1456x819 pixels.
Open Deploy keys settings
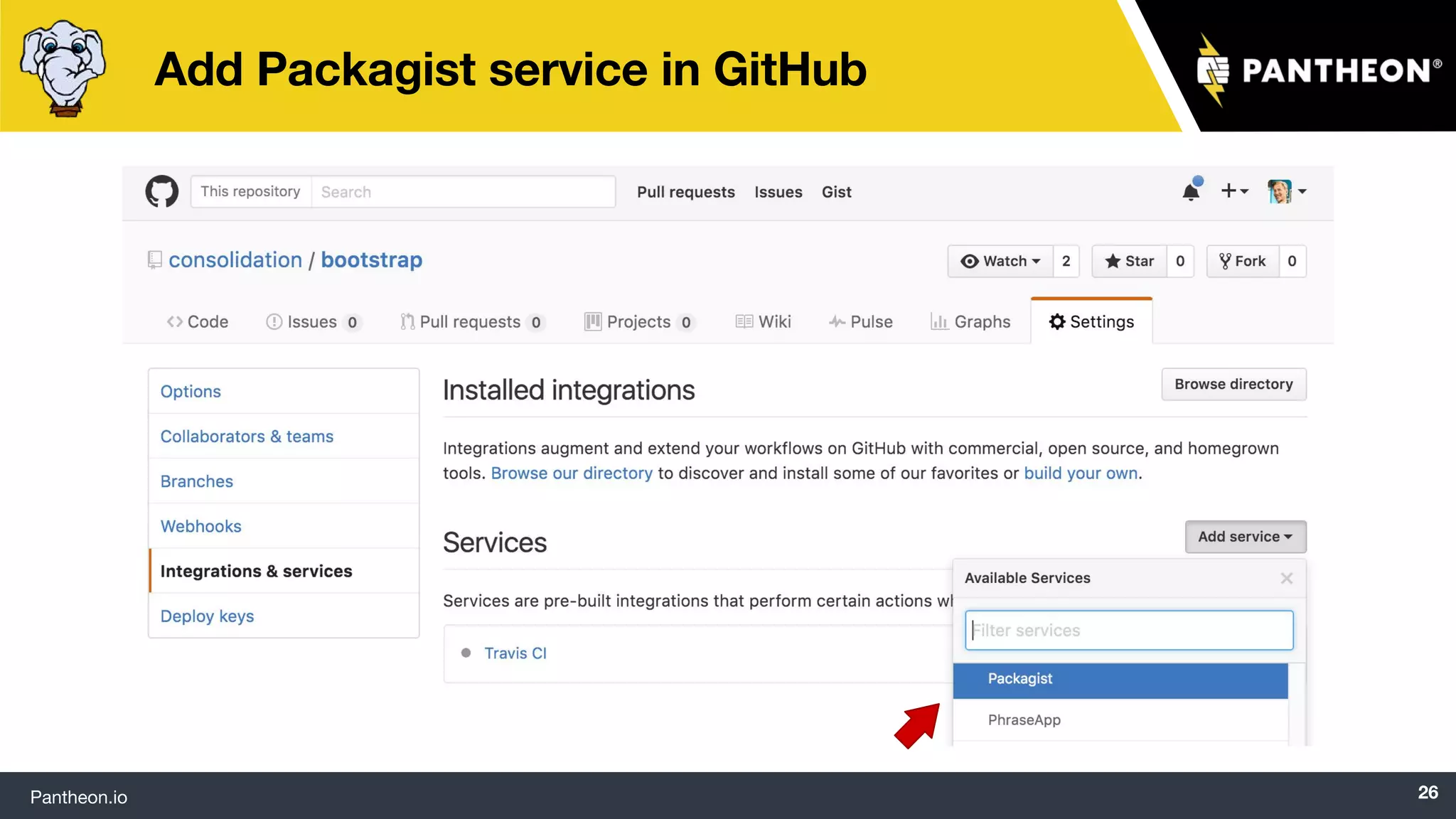click(x=284, y=616)
